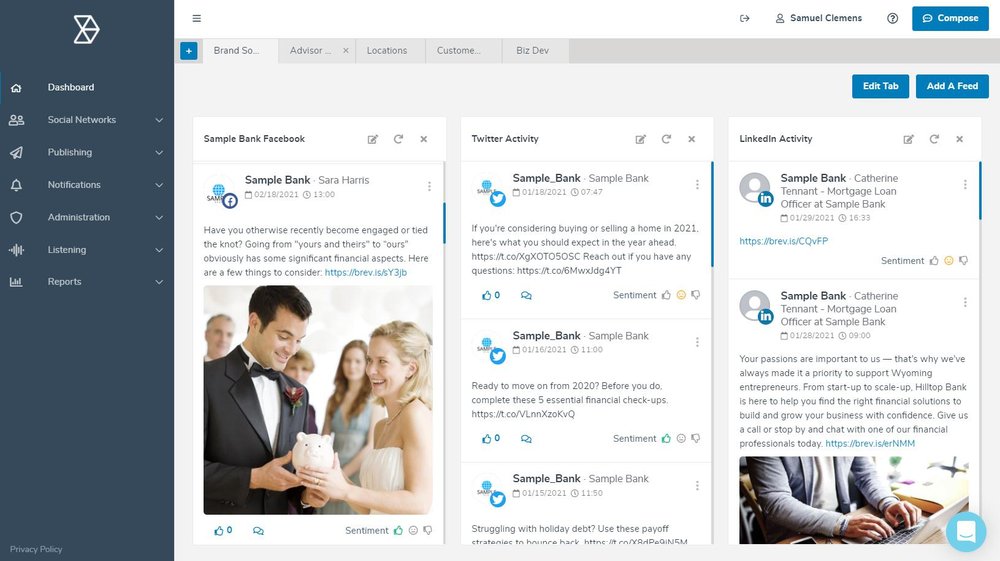Set 01/18/2021 tweet sentiment to positive
Viewport: 1000px width, 561px height.
tap(666, 295)
